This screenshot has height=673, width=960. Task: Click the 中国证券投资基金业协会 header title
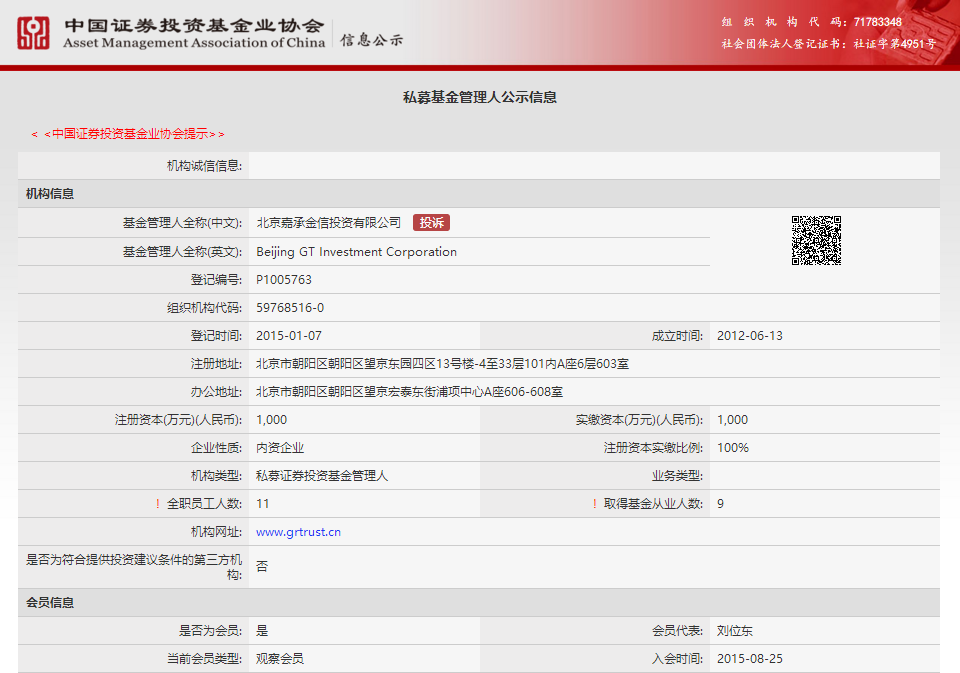click(194, 26)
